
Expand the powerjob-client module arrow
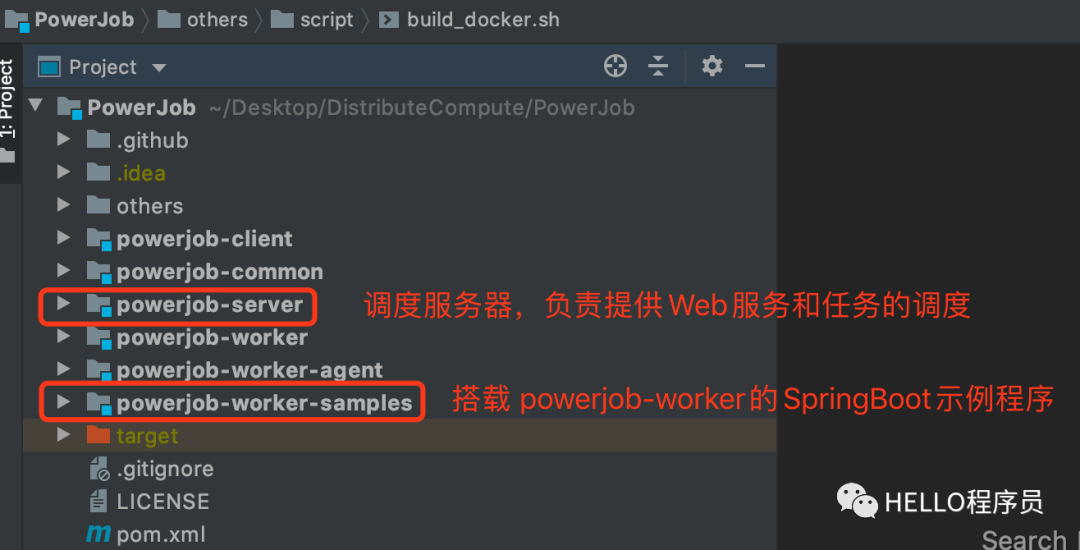point(63,238)
